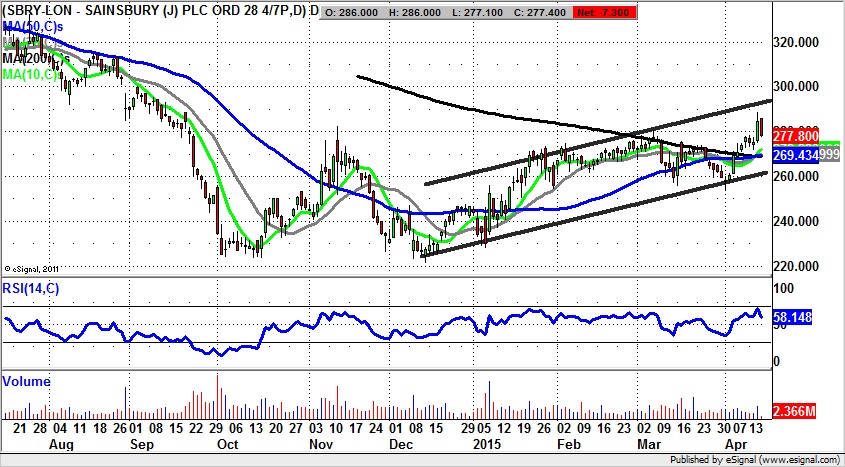Screen dimensions: 845x467
Task: Click the Volume study label
Action: [26, 381]
